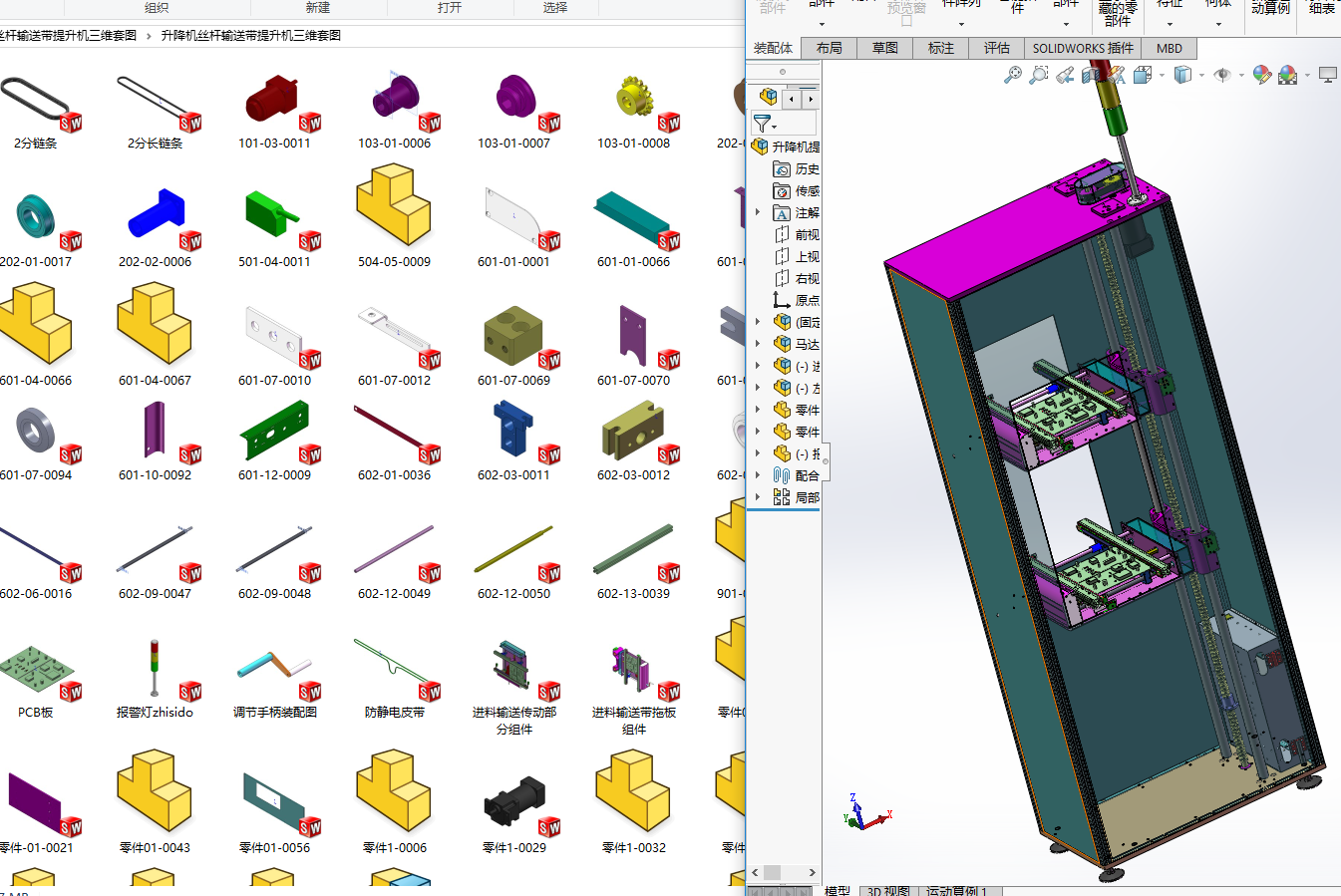Switch to the 草图 ribbon tab
The width and height of the screenshot is (1341, 896).
pos(885,48)
